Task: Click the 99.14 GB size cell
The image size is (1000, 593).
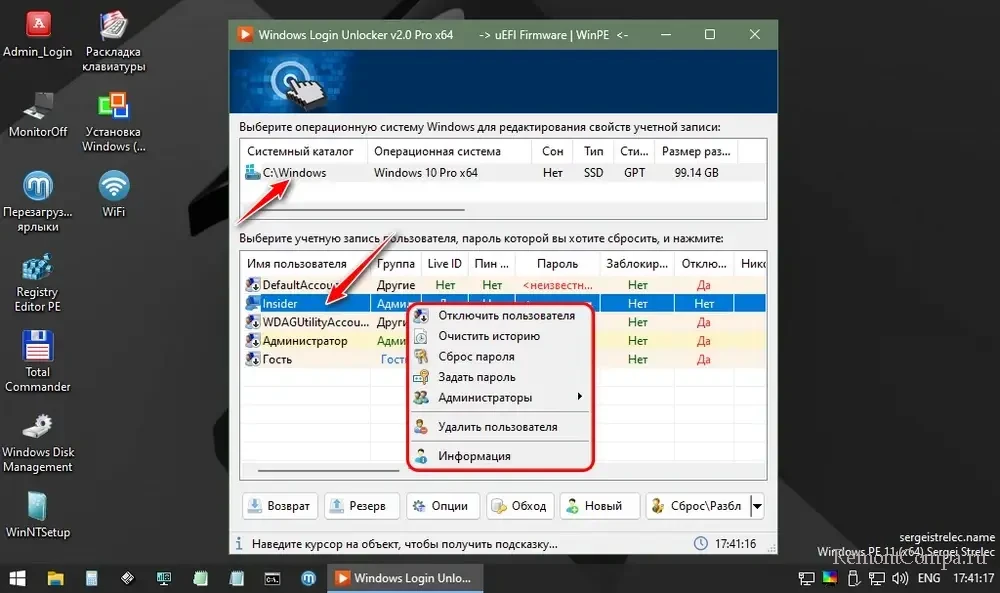Action: point(696,173)
